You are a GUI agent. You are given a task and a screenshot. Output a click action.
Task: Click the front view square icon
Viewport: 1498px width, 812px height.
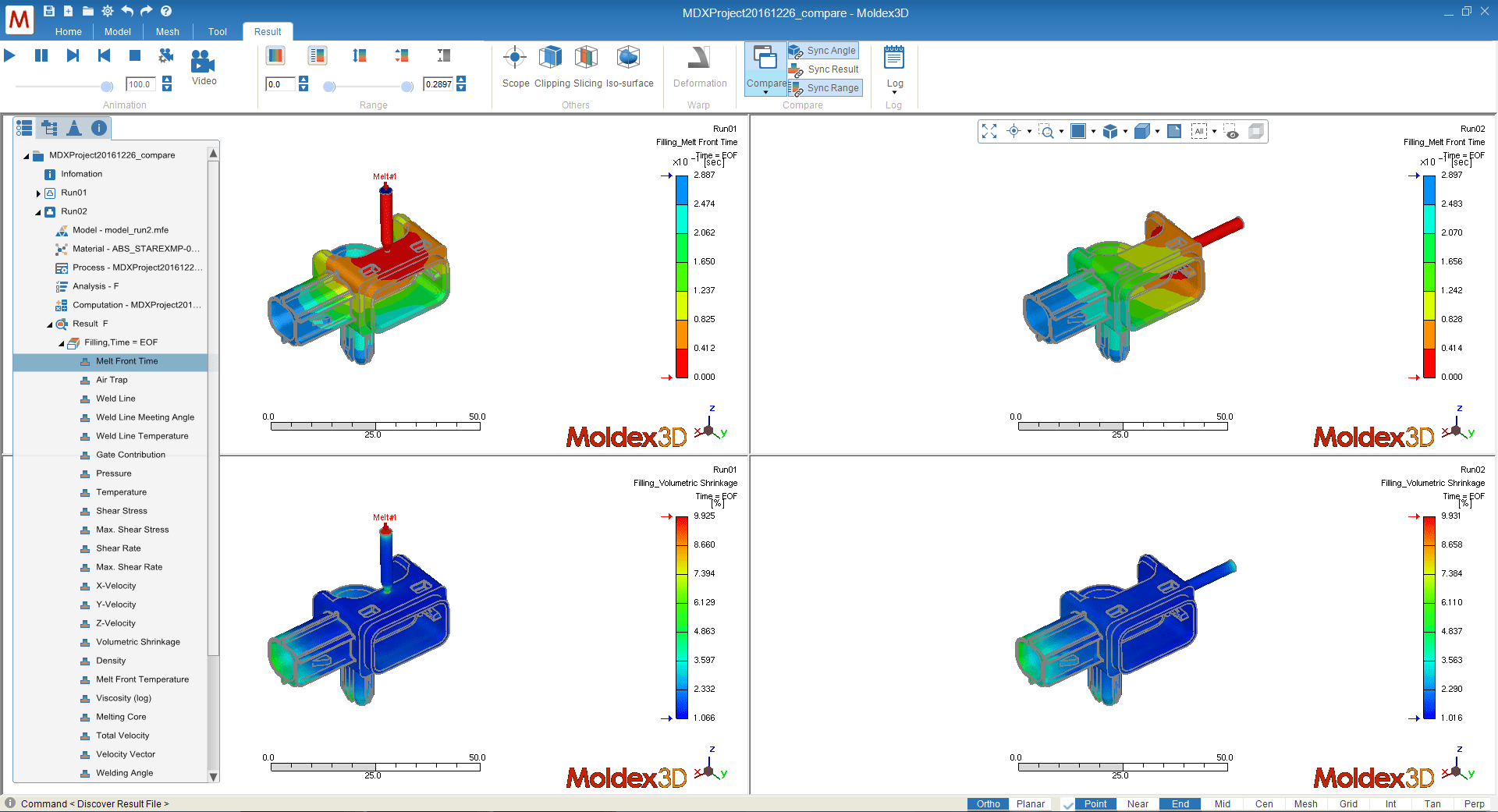pyautogui.click(x=1078, y=131)
